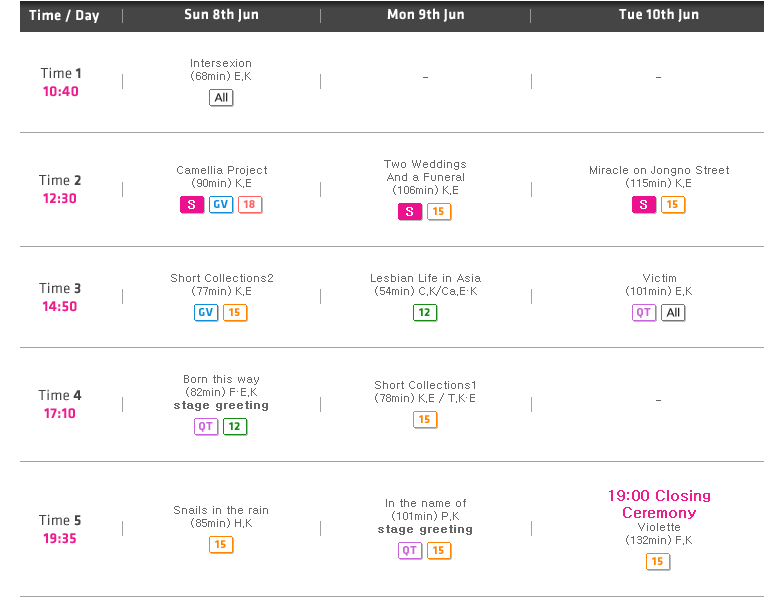
Task: Click the 19:00 Closing Ceremony text
Action: (x=659, y=504)
